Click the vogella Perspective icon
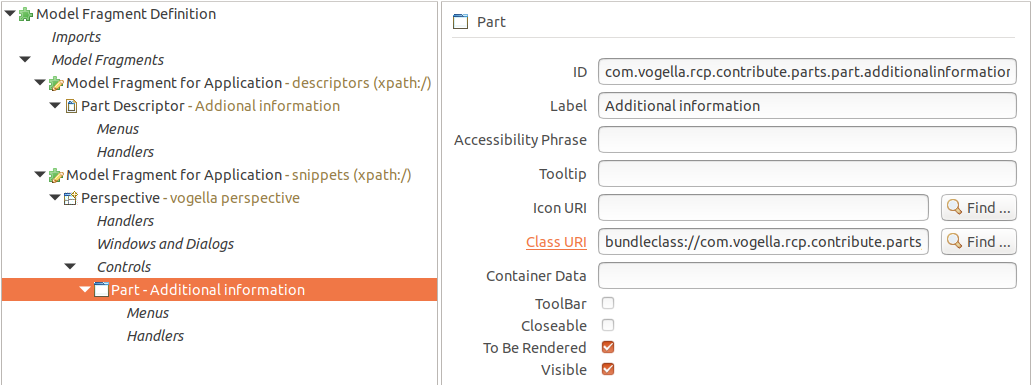Viewport: 1033px width, 385px height. point(71,198)
